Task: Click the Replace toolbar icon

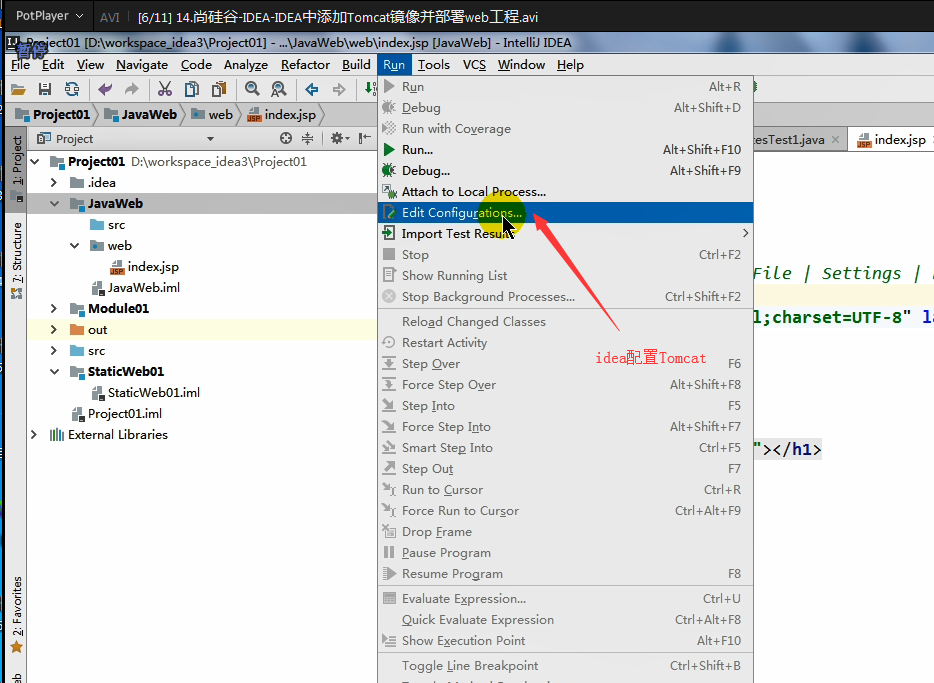Action: (278, 89)
